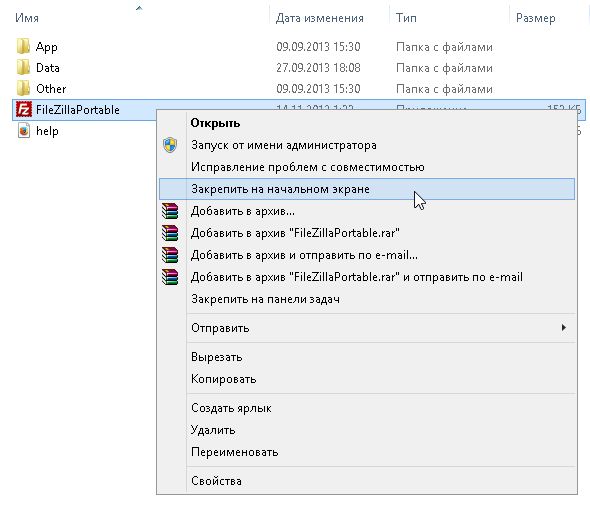This screenshot has height=510, width=590.
Task: Select the Data folder name
Action: point(48,68)
